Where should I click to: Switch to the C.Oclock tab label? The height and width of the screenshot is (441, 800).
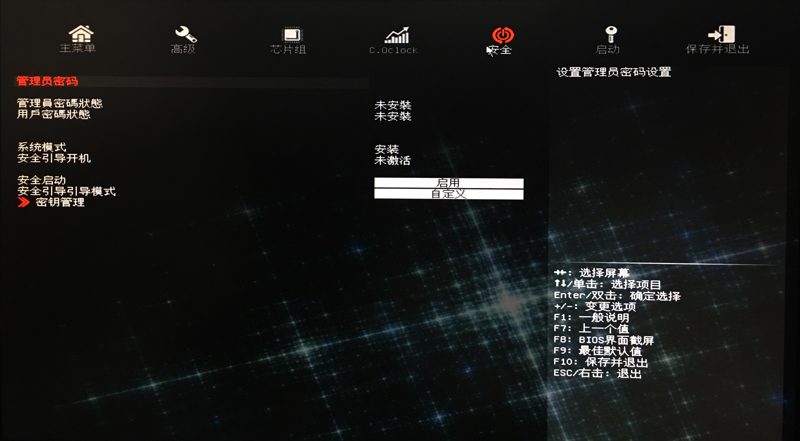tap(393, 50)
